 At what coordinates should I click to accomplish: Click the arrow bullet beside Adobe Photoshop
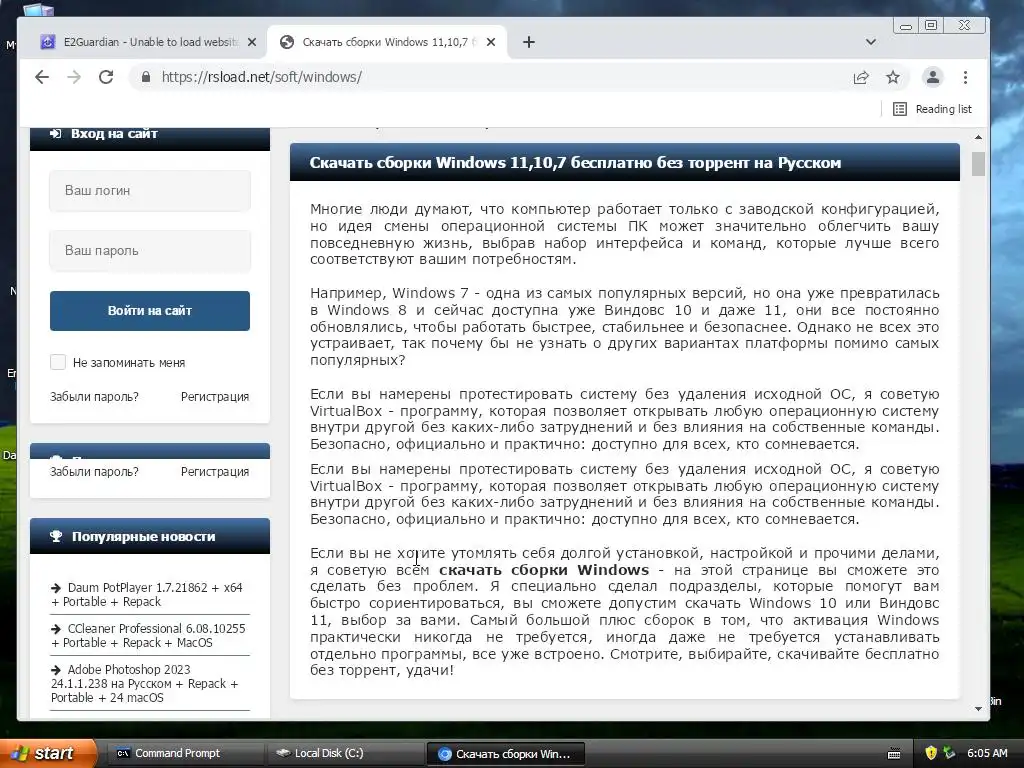tap(56, 670)
